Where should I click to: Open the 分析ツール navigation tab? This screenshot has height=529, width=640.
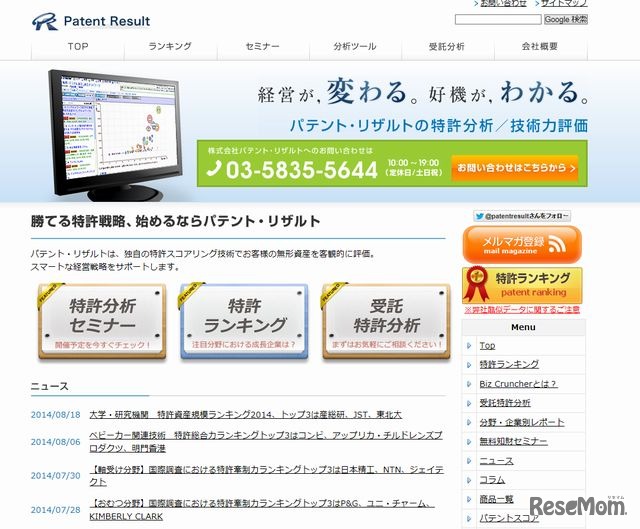tap(355, 47)
